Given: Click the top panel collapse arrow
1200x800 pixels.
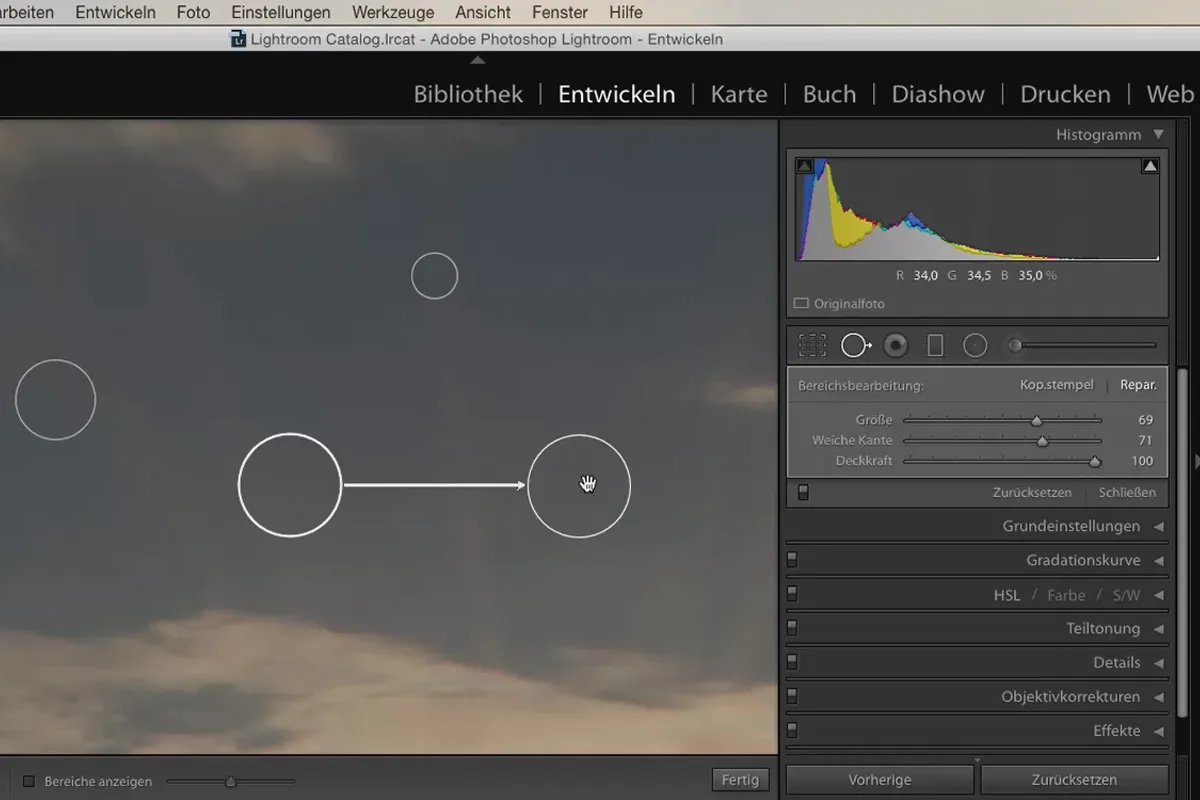Looking at the screenshot, I should [478, 60].
